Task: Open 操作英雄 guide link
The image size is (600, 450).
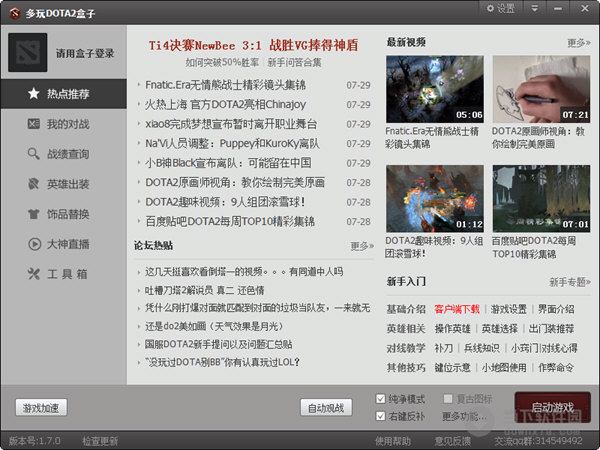Action: point(452,329)
